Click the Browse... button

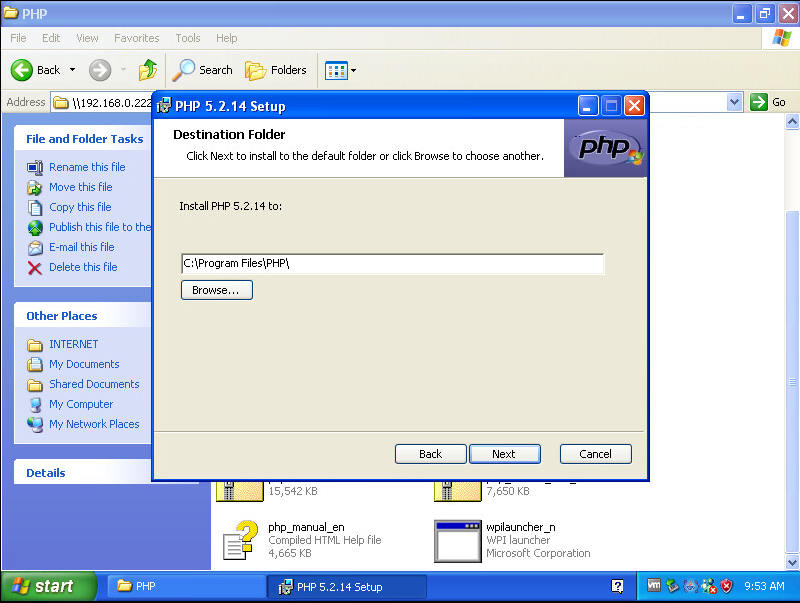tap(216, 290)
